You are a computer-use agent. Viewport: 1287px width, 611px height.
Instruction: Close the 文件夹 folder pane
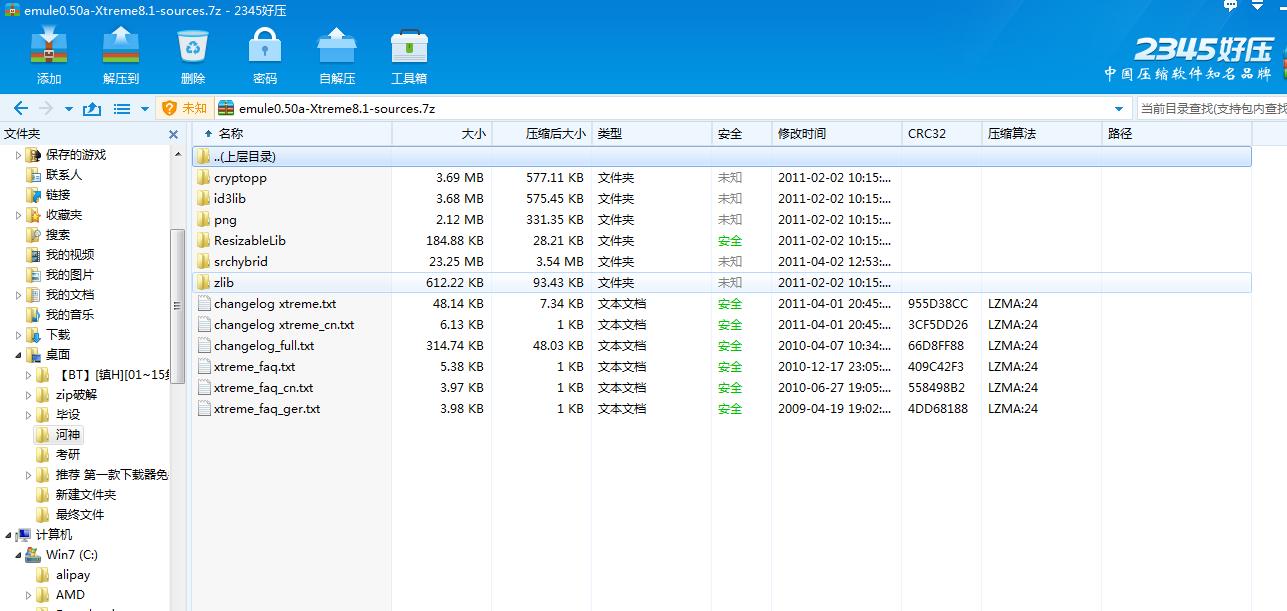click(x=173, y=134)
